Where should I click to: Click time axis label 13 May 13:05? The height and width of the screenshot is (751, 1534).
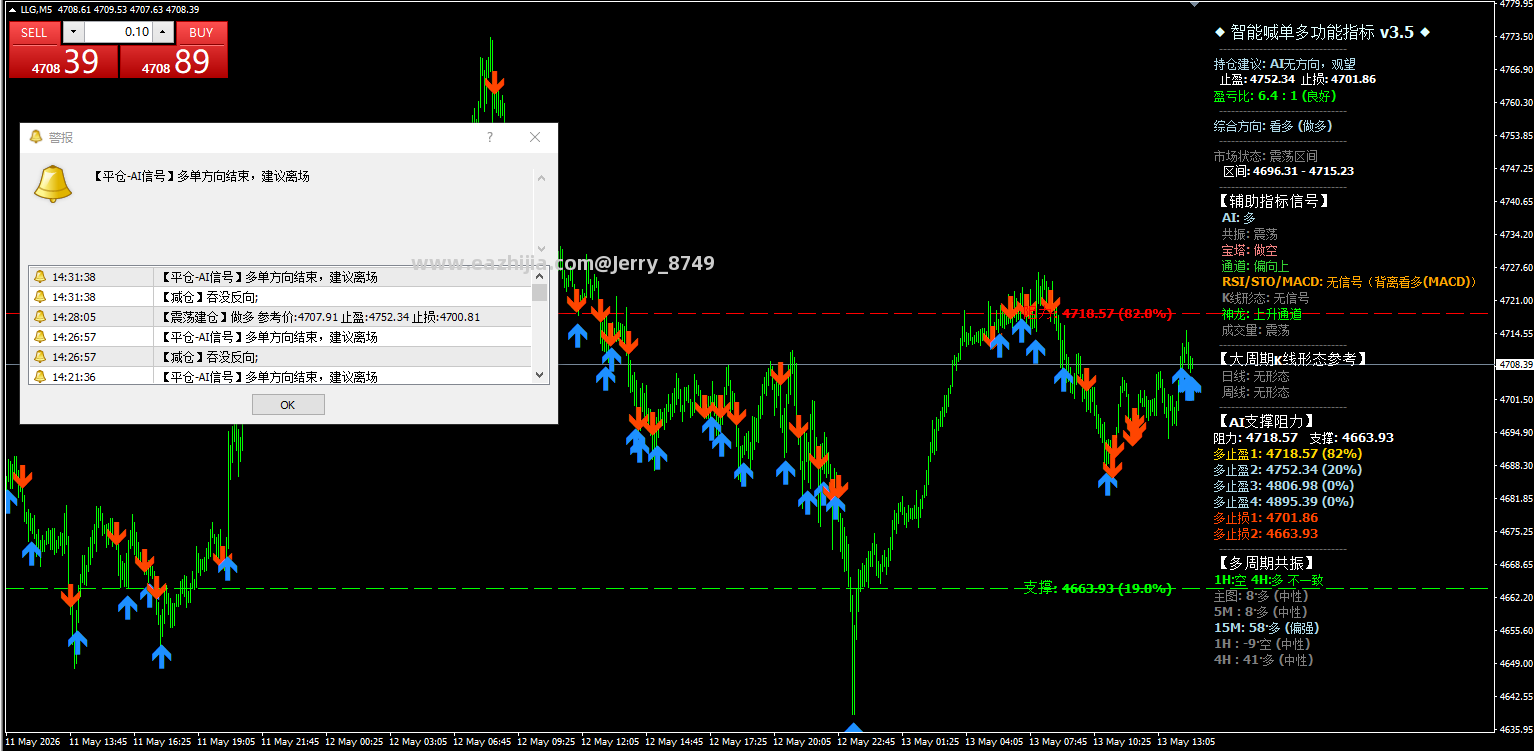click(x=1187, y=742)
